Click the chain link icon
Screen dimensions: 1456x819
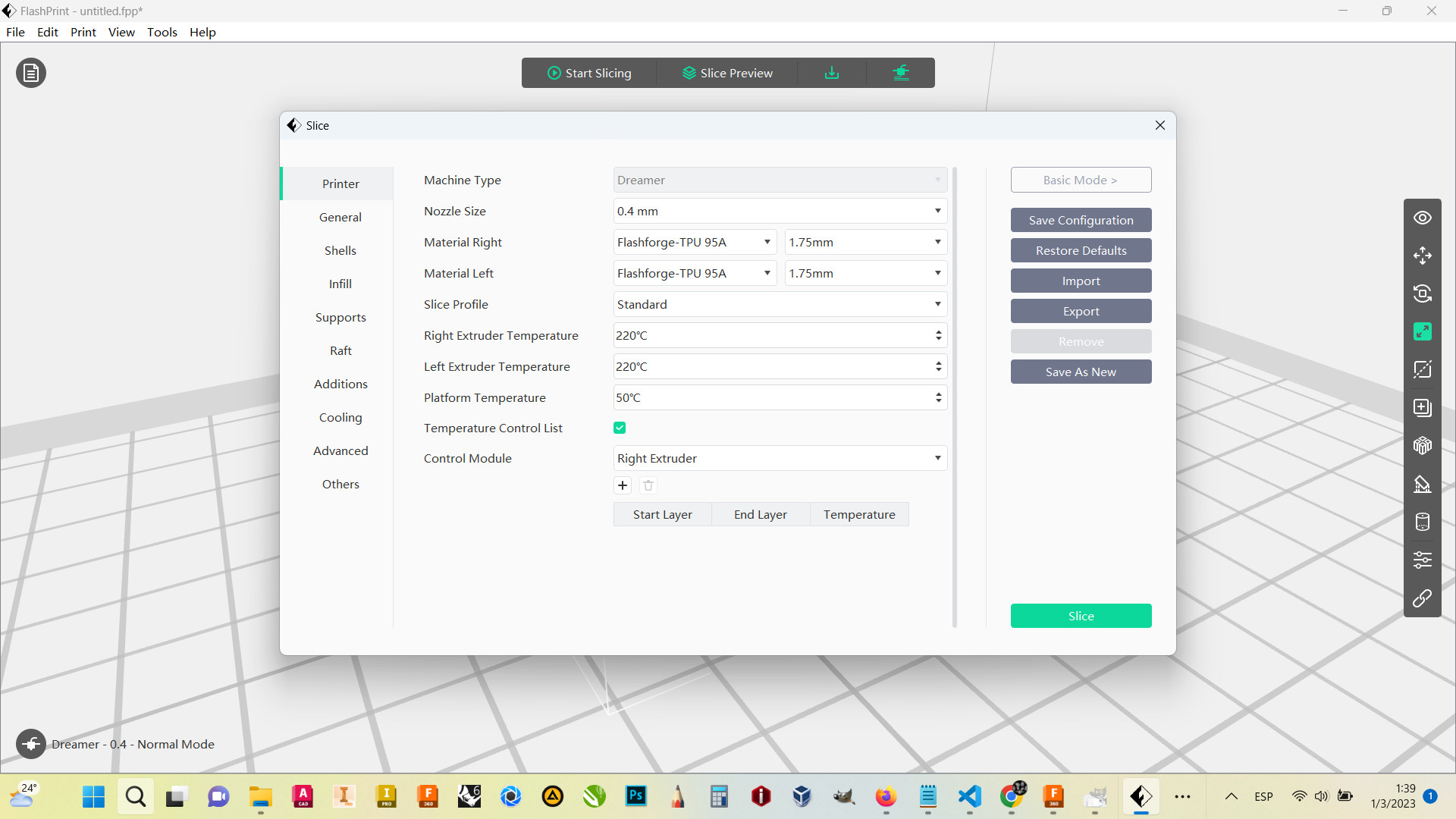1423,598
